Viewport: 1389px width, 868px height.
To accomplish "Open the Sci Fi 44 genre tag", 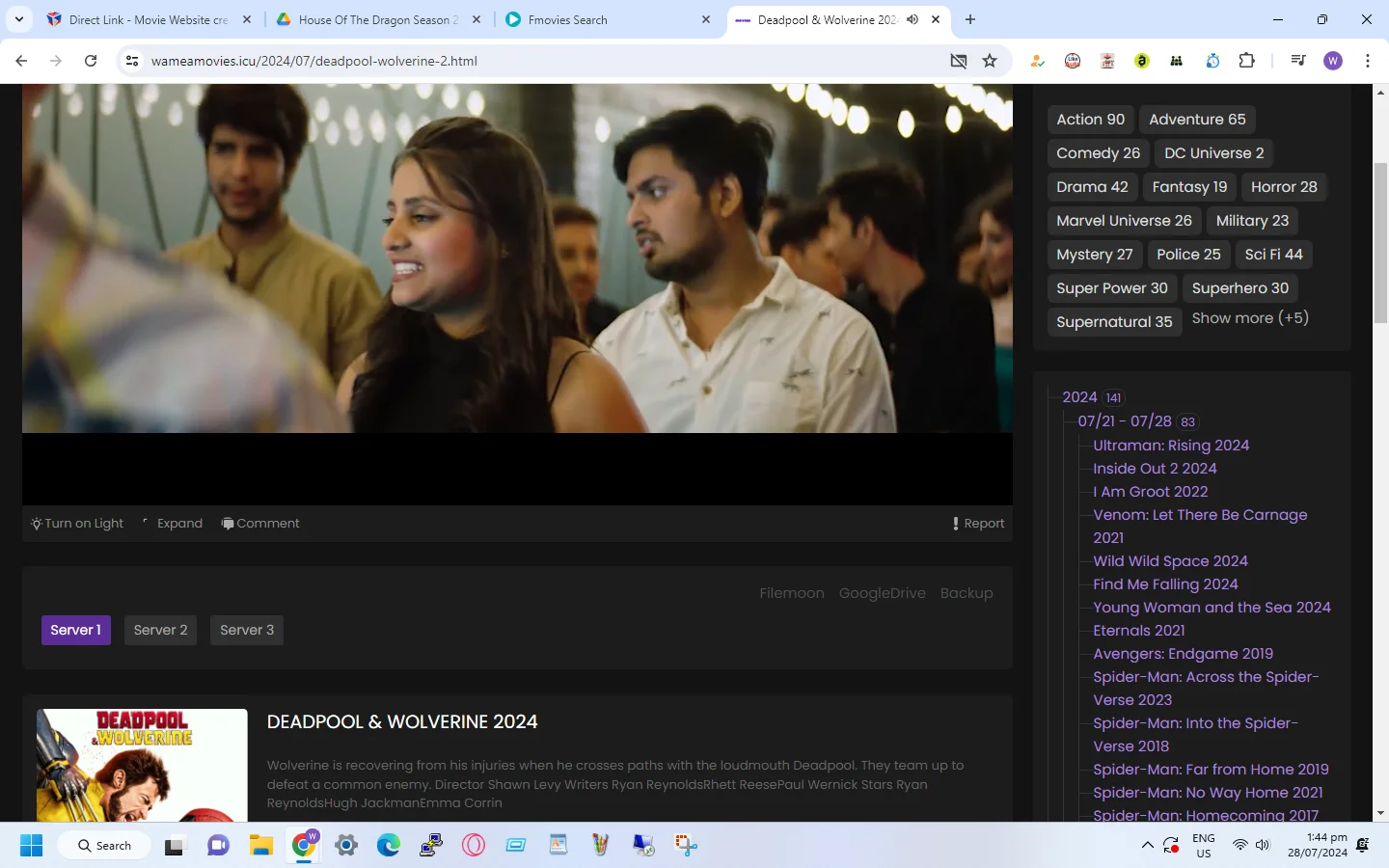I will [1274, 255].
